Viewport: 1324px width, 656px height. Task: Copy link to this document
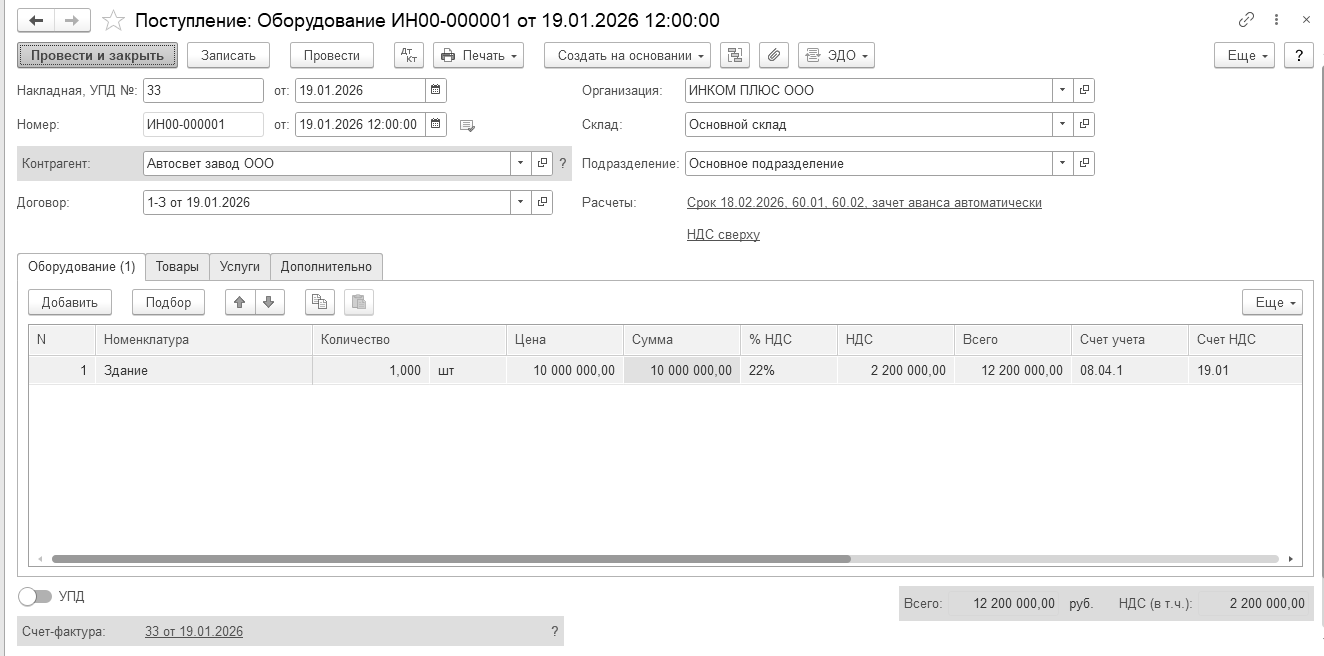tap(1246, 20)
